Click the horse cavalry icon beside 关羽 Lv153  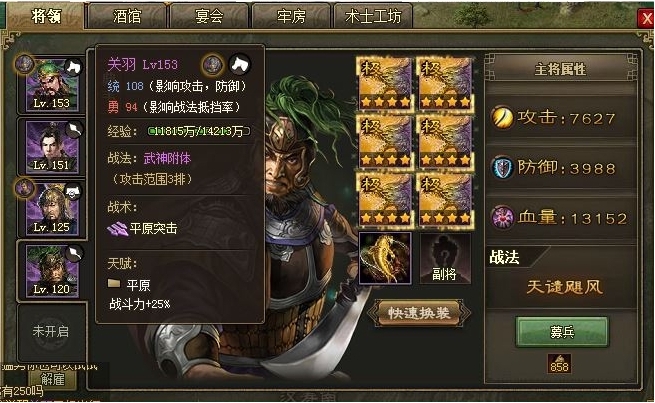tap(240, 65)
